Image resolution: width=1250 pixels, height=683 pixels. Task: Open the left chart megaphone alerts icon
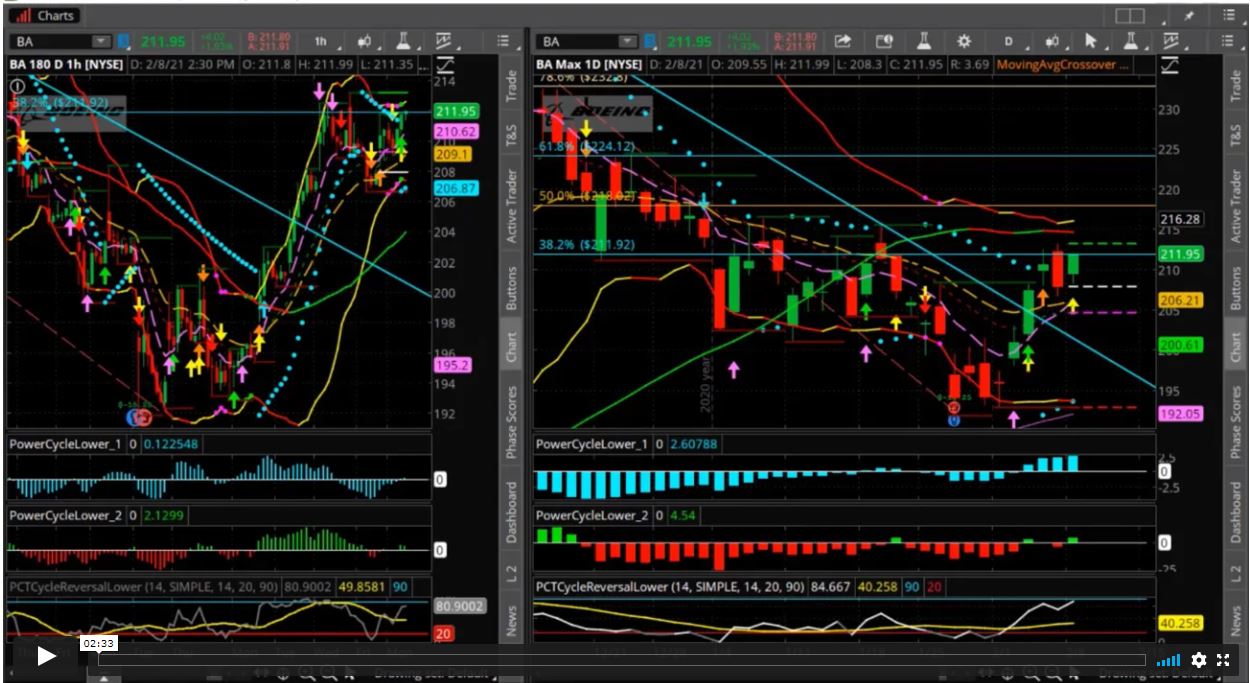point(365,41)
